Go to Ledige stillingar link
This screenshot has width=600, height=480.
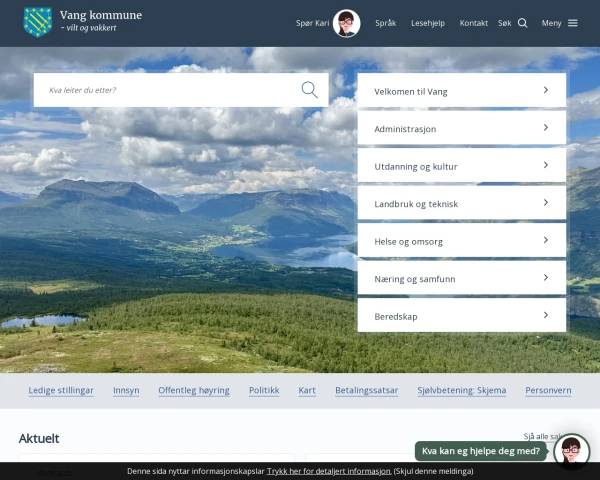click(x=61, y=390)
